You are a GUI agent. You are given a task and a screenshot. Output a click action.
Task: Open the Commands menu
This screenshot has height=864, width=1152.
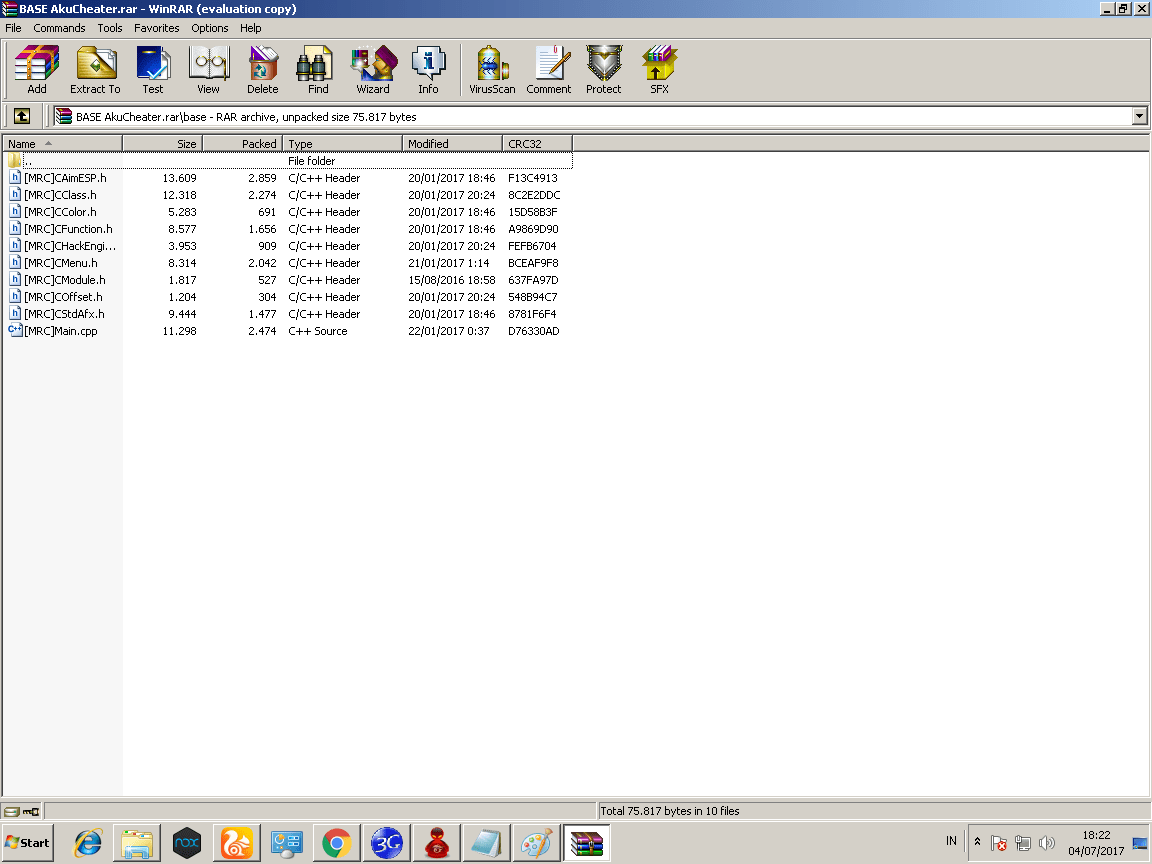[x=59, y=28]
